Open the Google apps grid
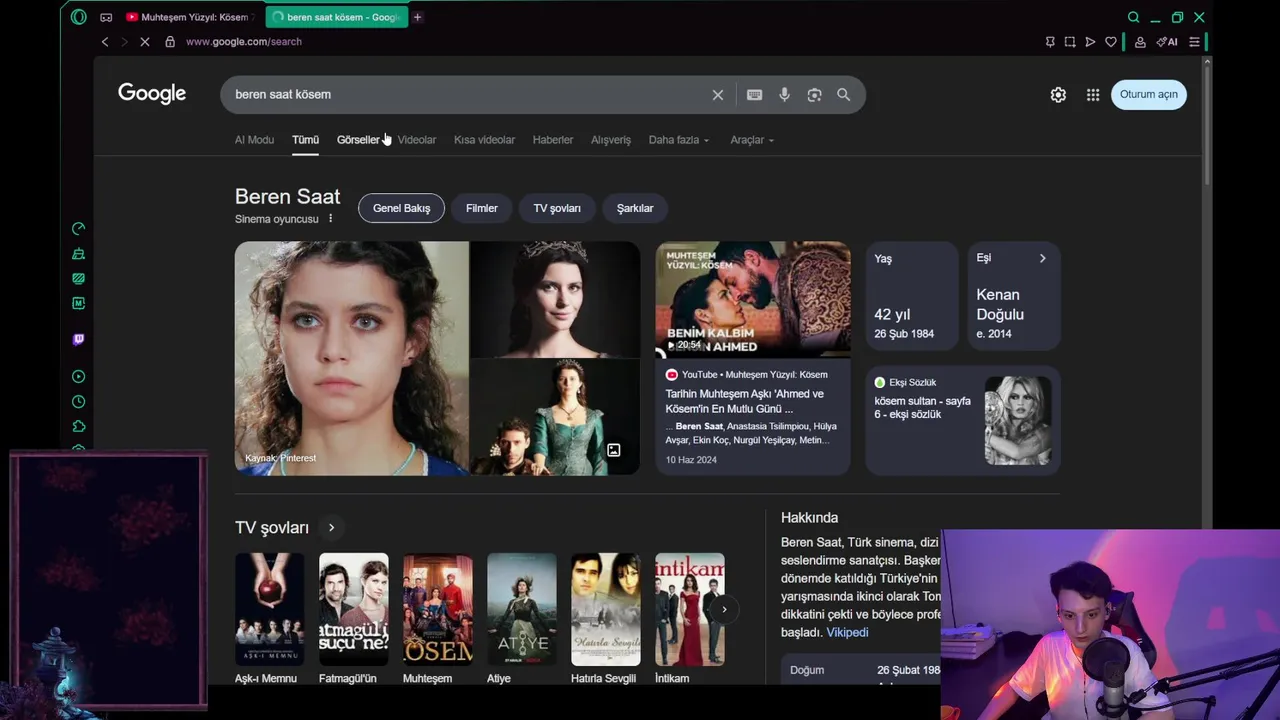This screenshot has height=720, width=1280. pos(1093,95)
